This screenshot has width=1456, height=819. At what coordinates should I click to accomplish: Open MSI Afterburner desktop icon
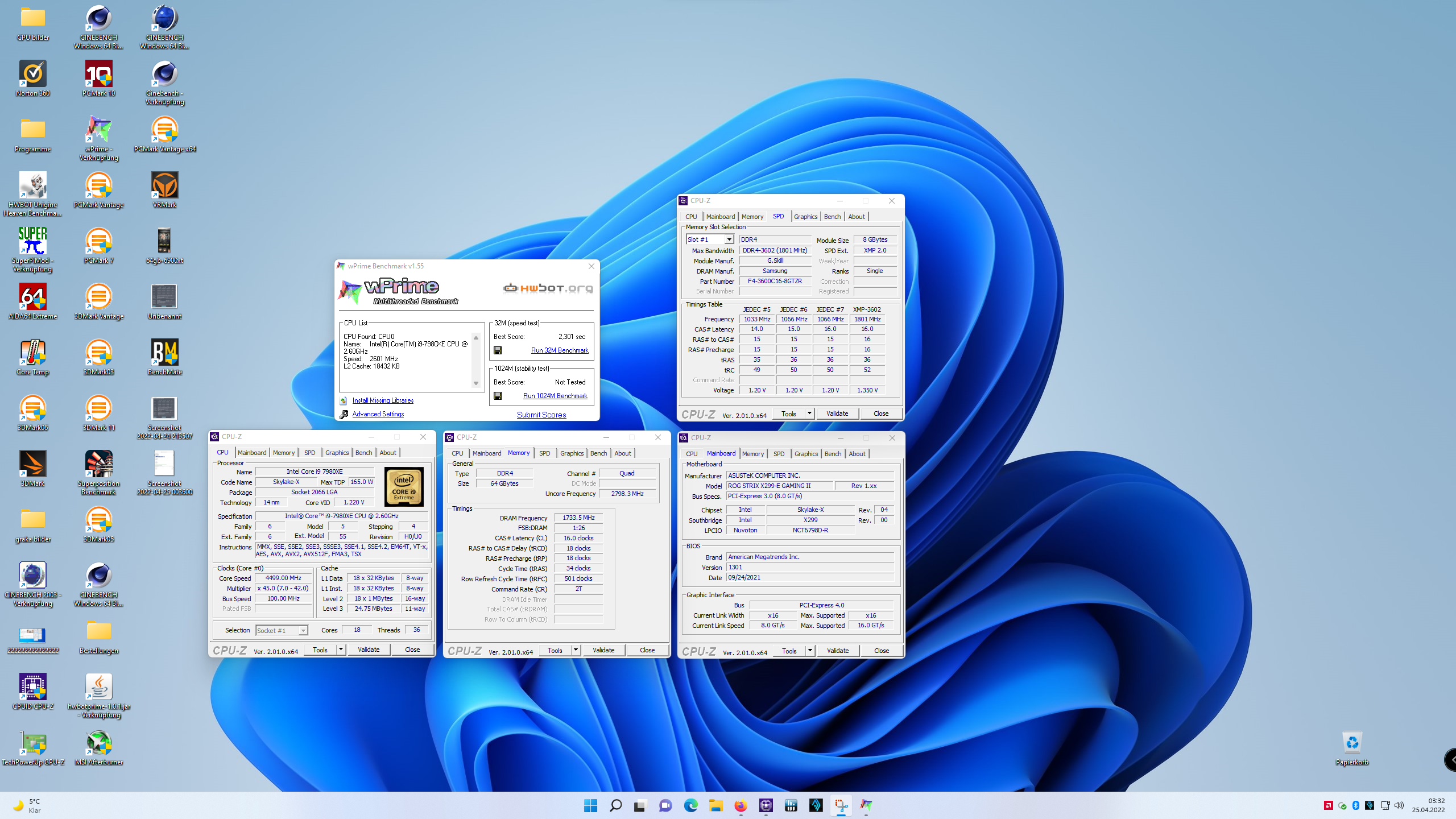(99, 748)
